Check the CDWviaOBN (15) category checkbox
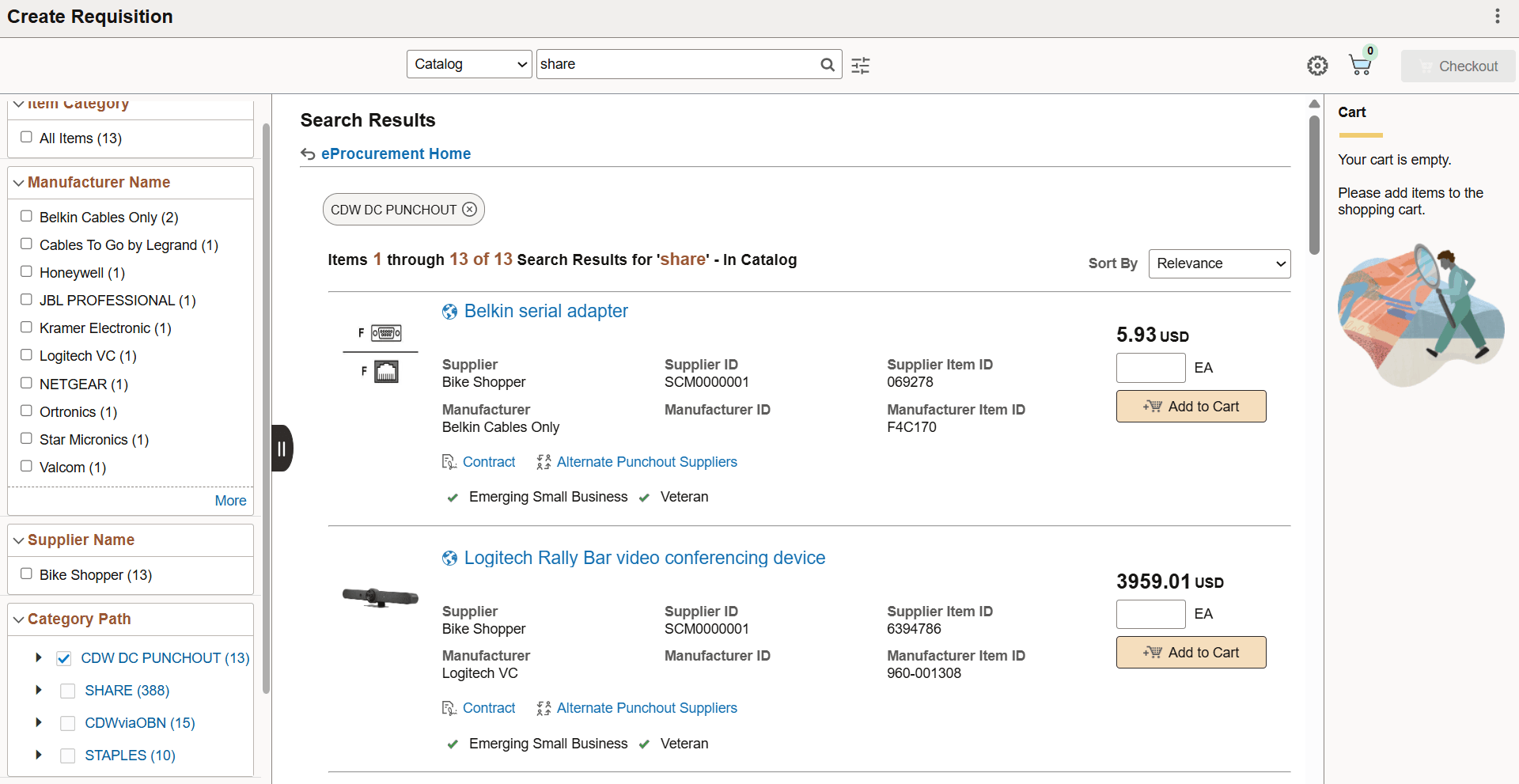1519x784 pixels. coord(68,723)
